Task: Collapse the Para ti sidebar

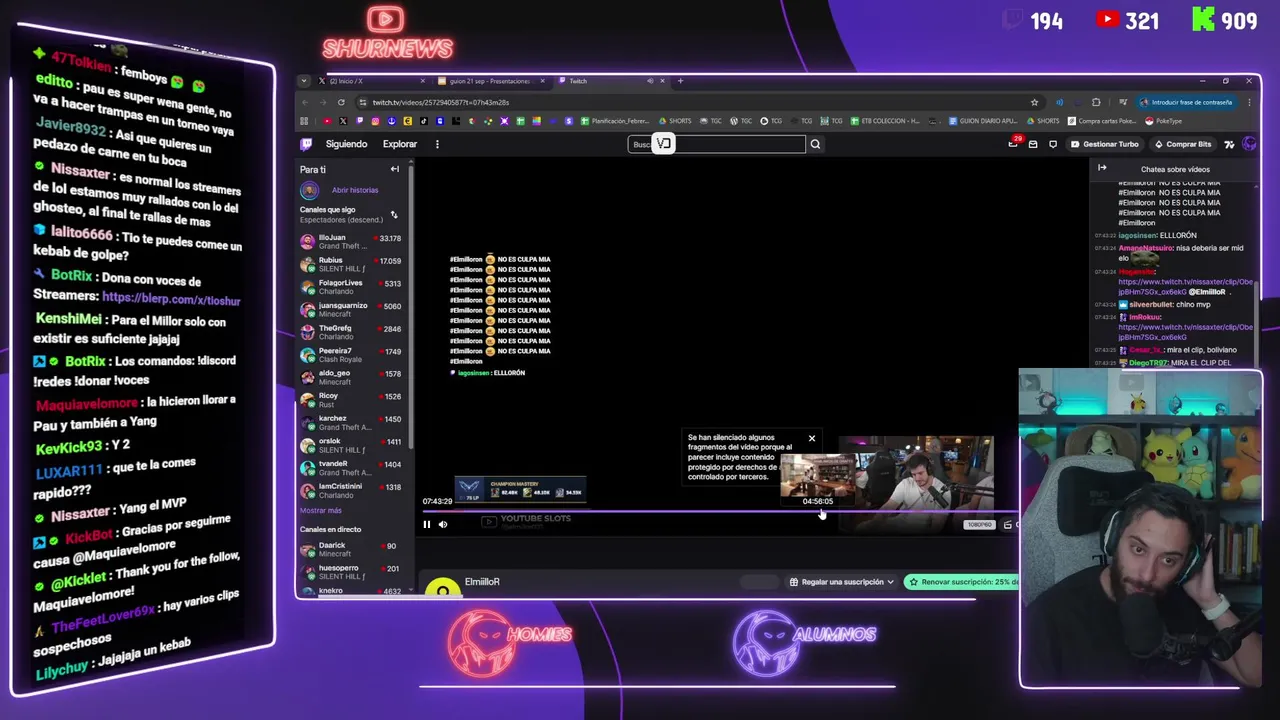Action: [x=394, y=169]
